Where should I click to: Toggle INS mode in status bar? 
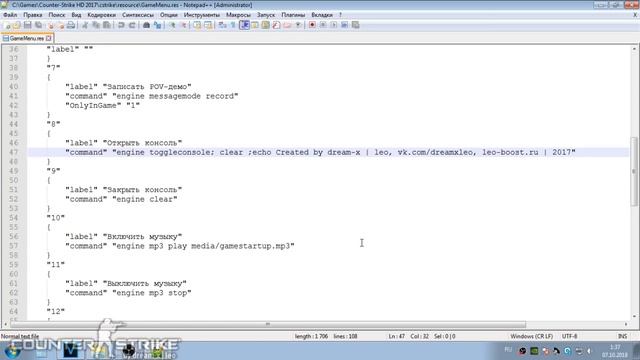[x=622, y=336]
